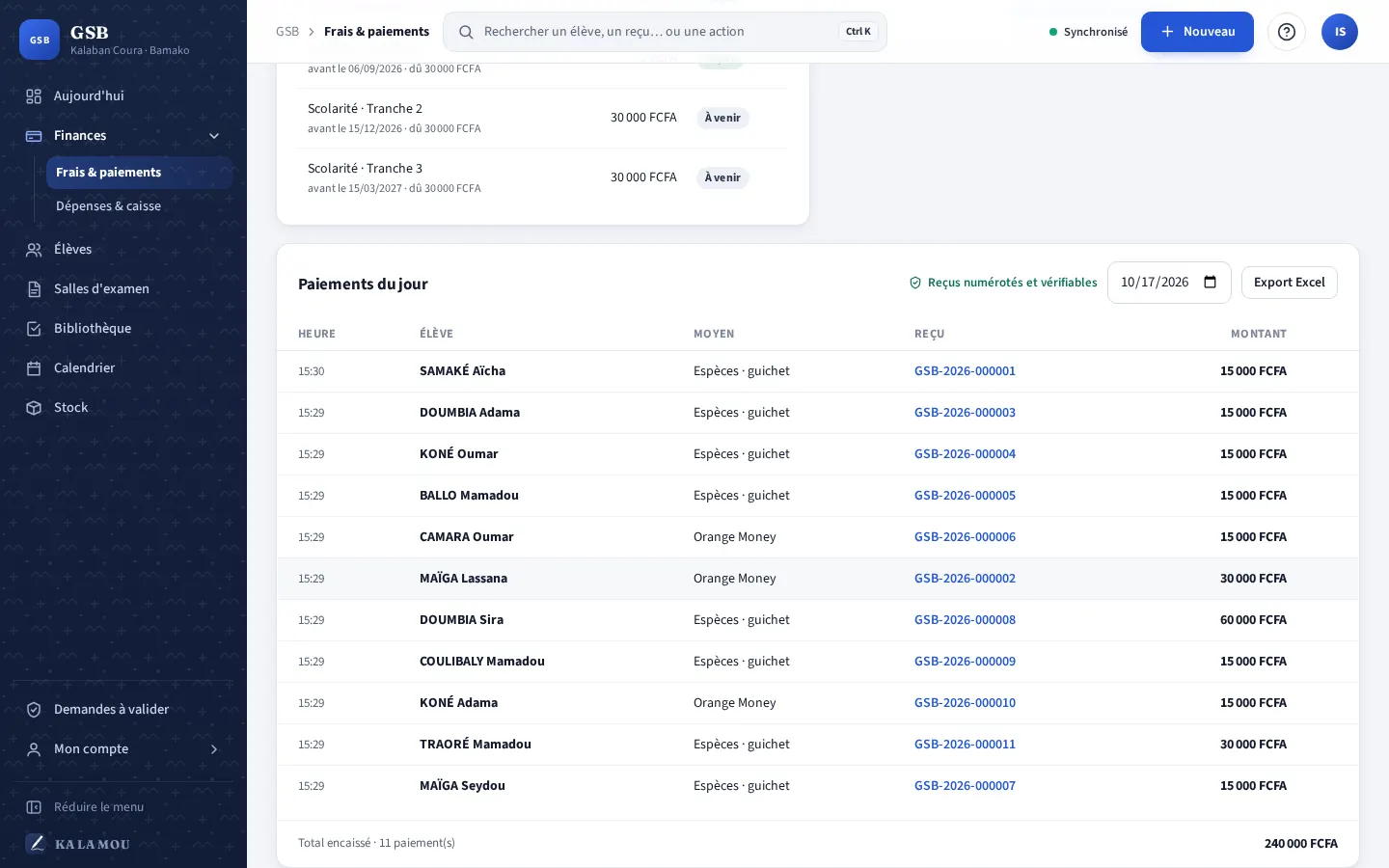Expand the Mon compte submenu arrow
Screen dimensions: 1389x868
(214, 749)
